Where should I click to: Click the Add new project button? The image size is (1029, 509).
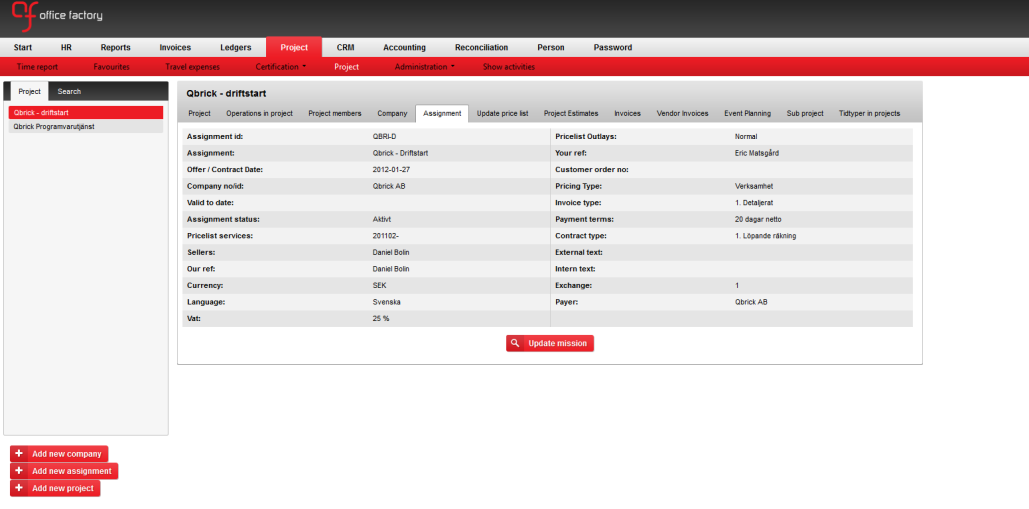pyautogui.click(x=55, y=489)
